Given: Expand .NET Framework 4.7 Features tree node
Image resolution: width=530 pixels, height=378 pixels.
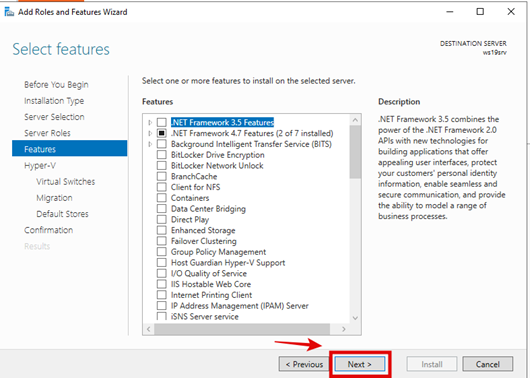Looking at the screenshot, I should (150, 133).
